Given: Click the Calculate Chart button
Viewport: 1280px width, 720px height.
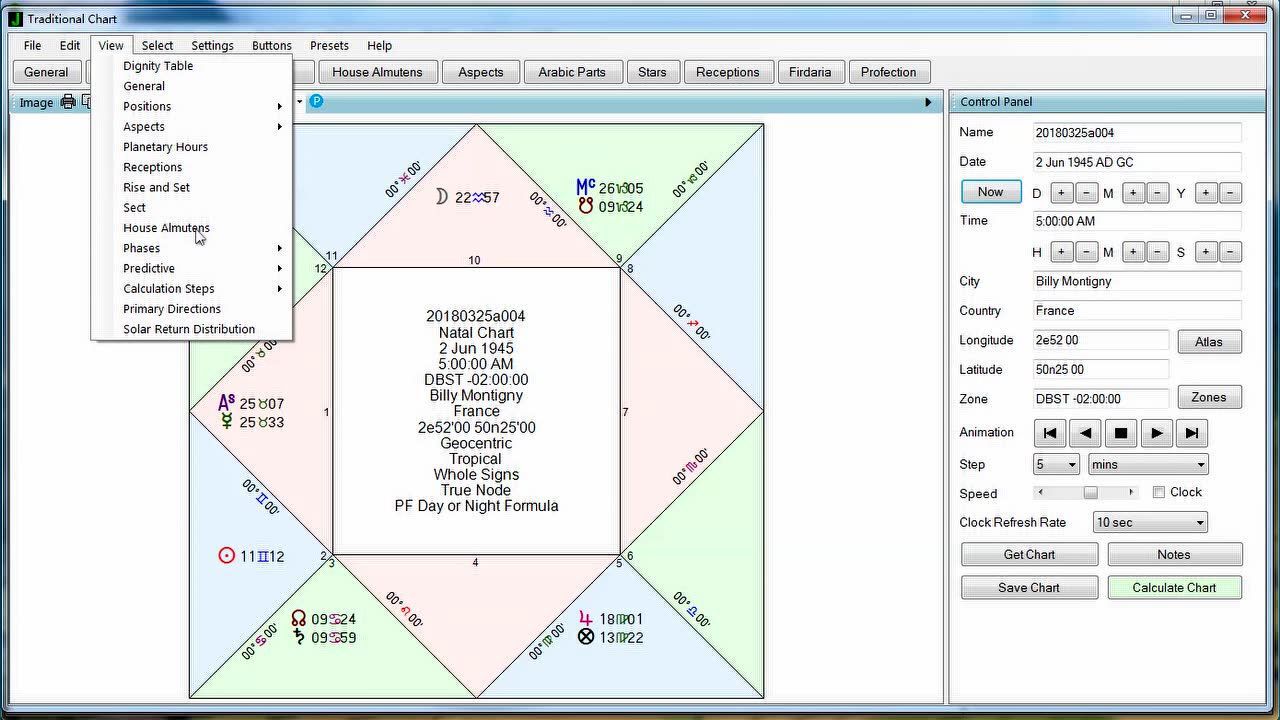Looking at the screenshot, I should 1174,587.
